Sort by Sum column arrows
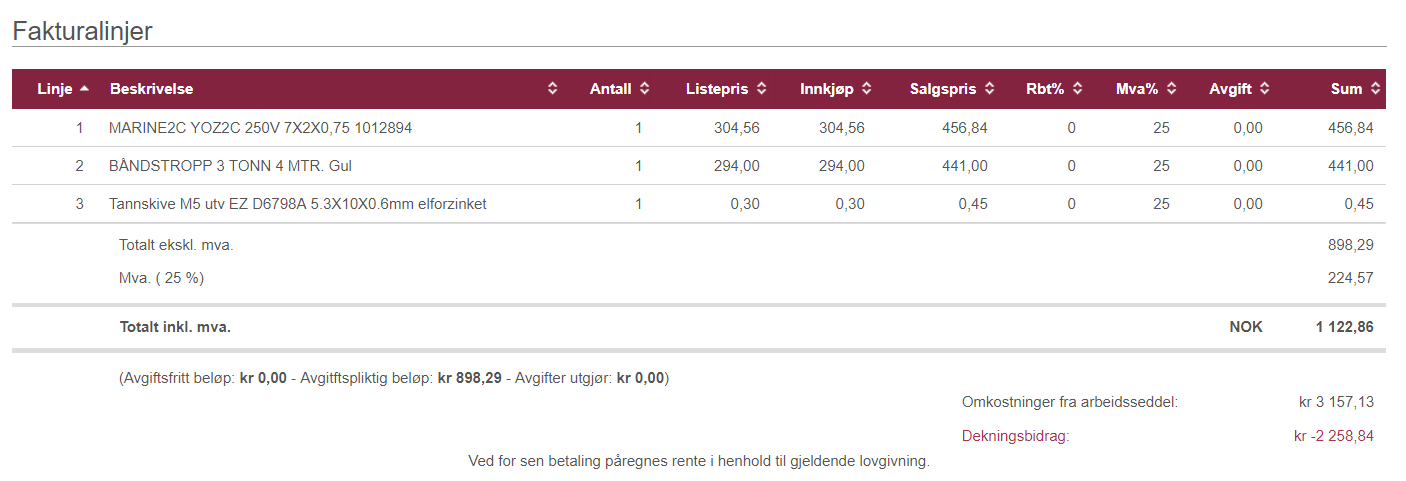 click(1376, 89)
